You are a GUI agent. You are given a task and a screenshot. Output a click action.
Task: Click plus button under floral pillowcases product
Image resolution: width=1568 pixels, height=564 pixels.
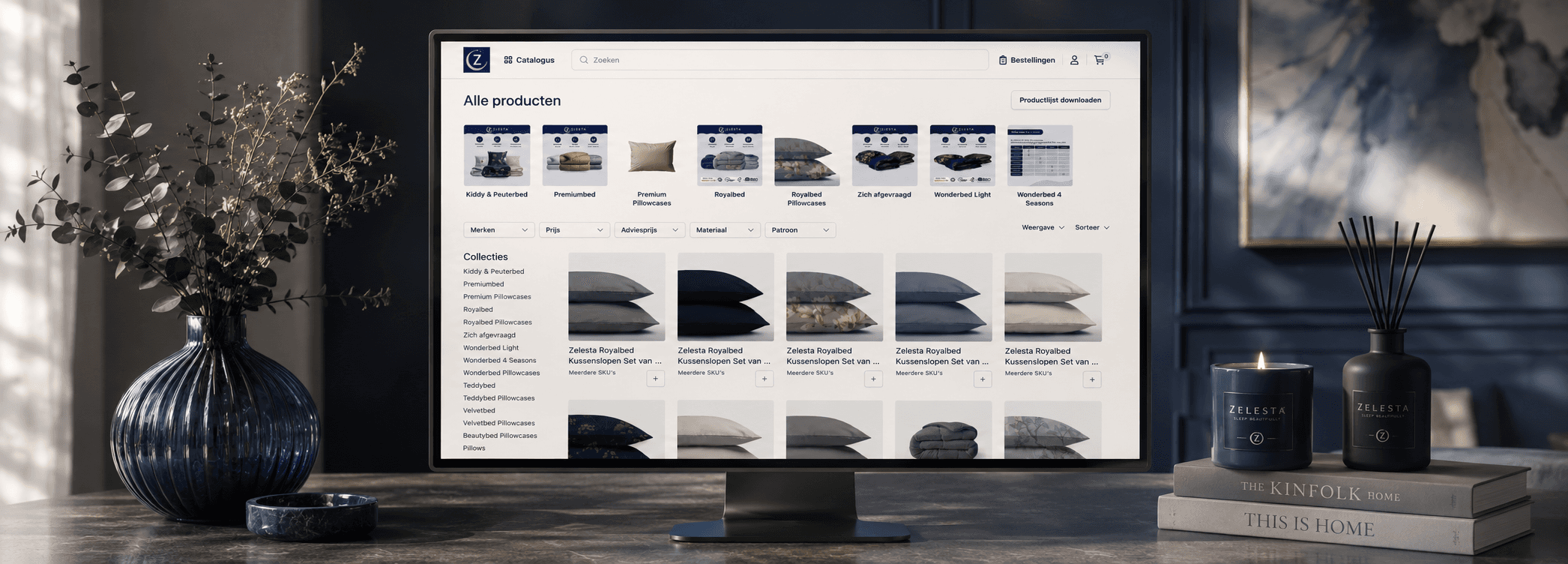point(873,379)
